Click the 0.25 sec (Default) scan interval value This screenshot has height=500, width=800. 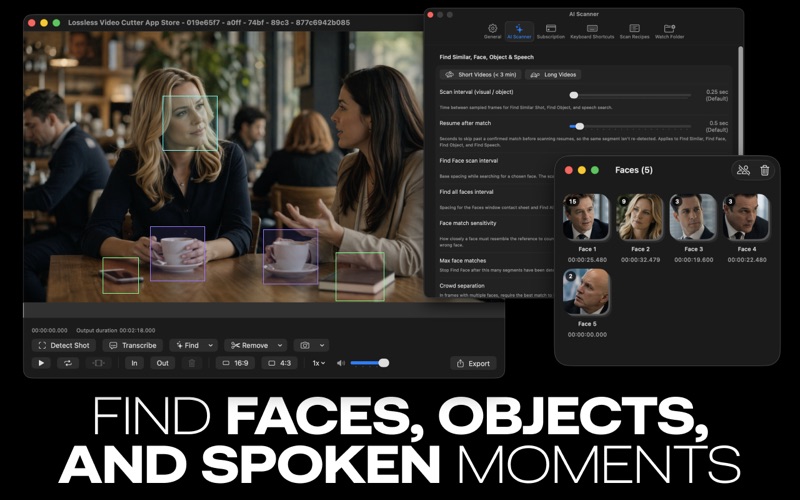click(x=716, y=95)
